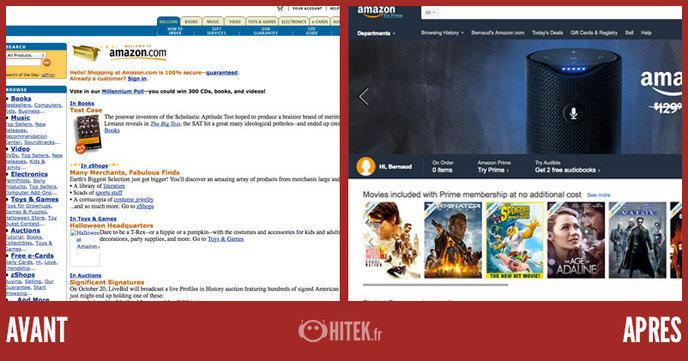The height and width of the screenshot is (361, 688).
Task: Open the Video tab
Action: [x=235, y=21]
